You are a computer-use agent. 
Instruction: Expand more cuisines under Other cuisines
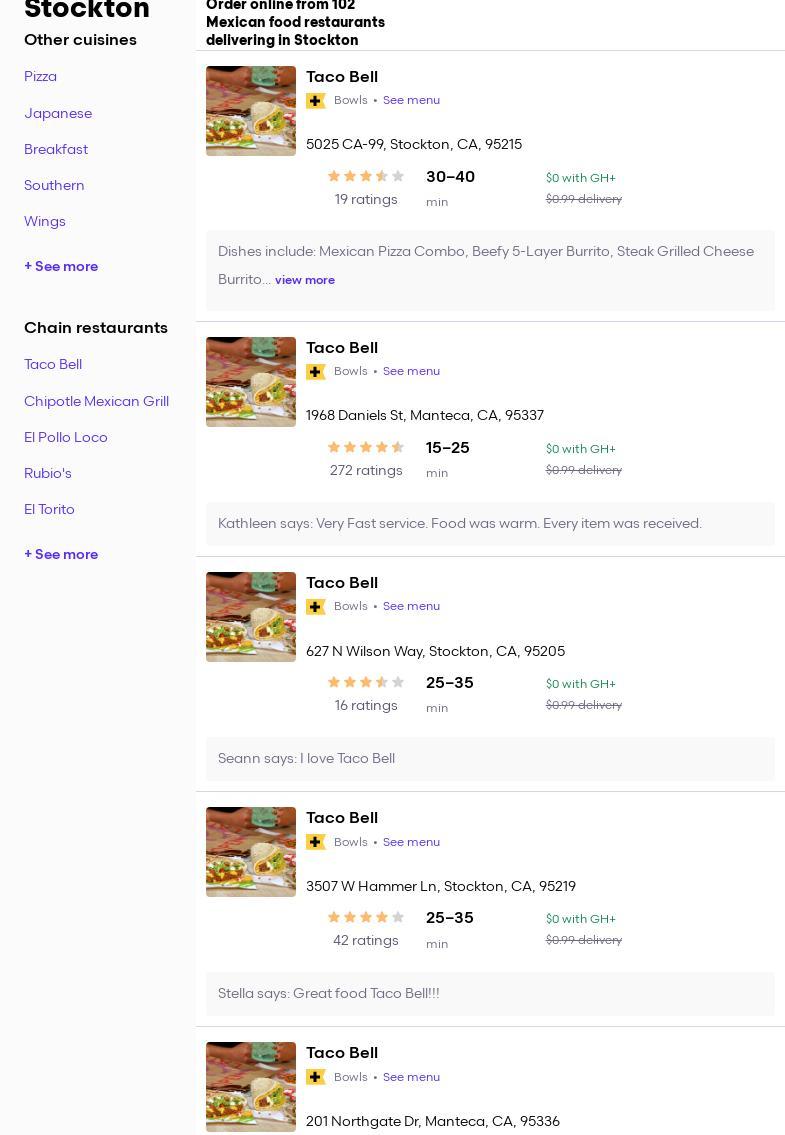[x=61, y=267]
